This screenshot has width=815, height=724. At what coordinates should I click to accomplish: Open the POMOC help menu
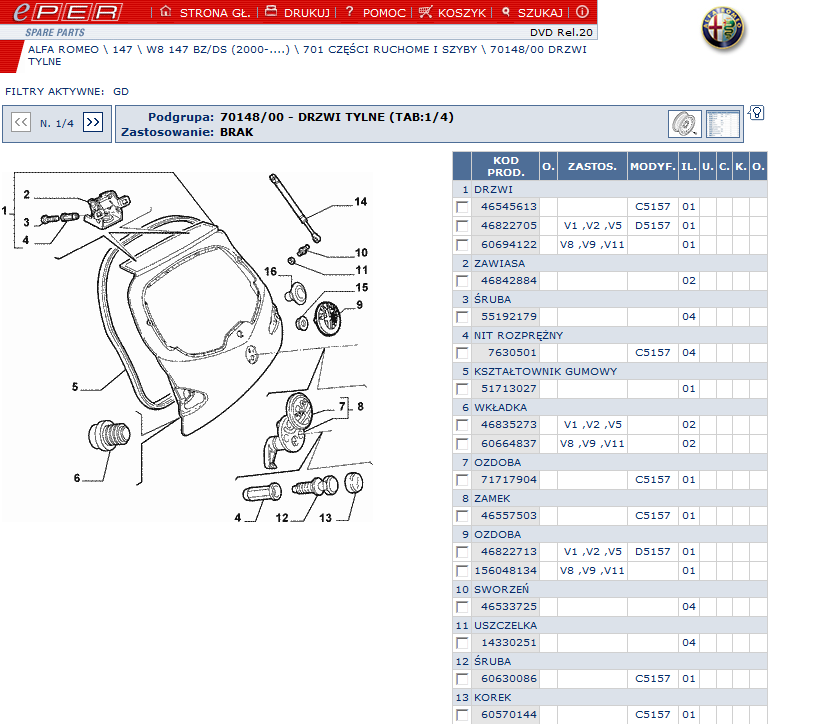pyautogui.click(x=374, y=13)
